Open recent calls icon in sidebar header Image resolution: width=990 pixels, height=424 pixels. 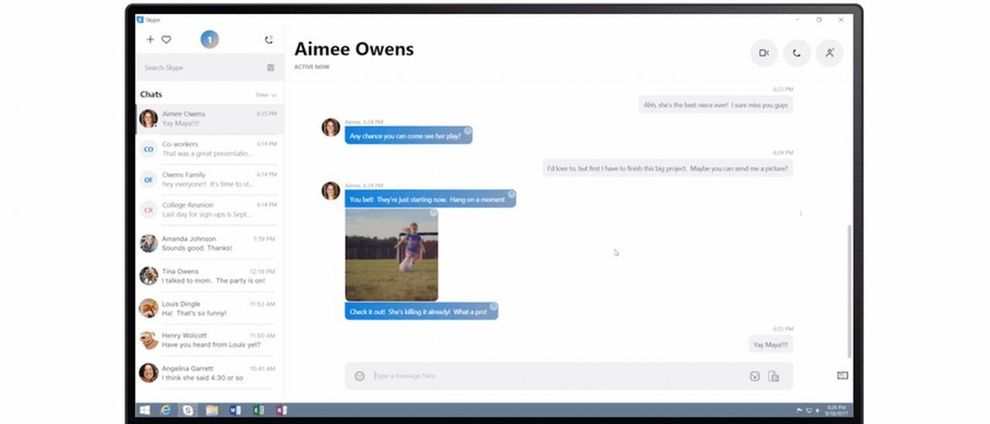pyautogui.click(x=269, y=40)
